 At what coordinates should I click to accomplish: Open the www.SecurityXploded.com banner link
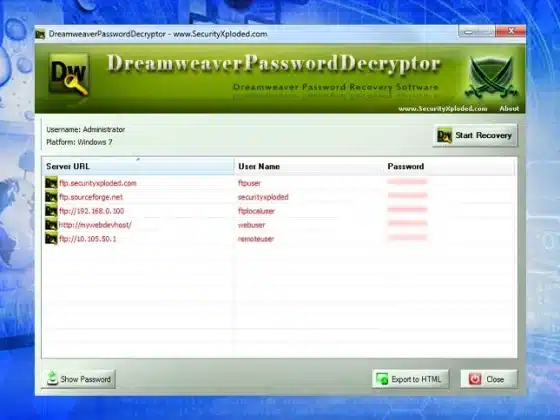pyautogui.click(x=443, y=109)
